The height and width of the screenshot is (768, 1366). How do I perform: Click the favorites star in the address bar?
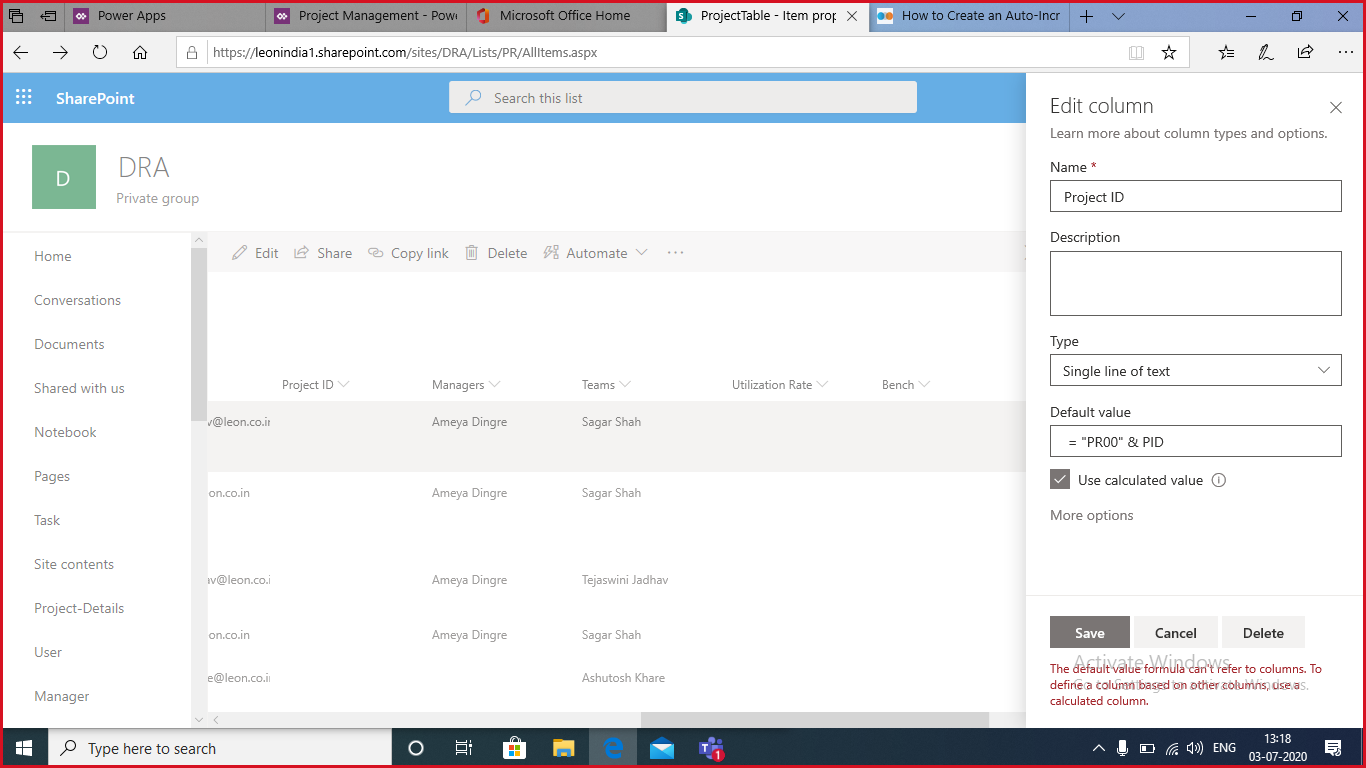tap(1169, 52)
